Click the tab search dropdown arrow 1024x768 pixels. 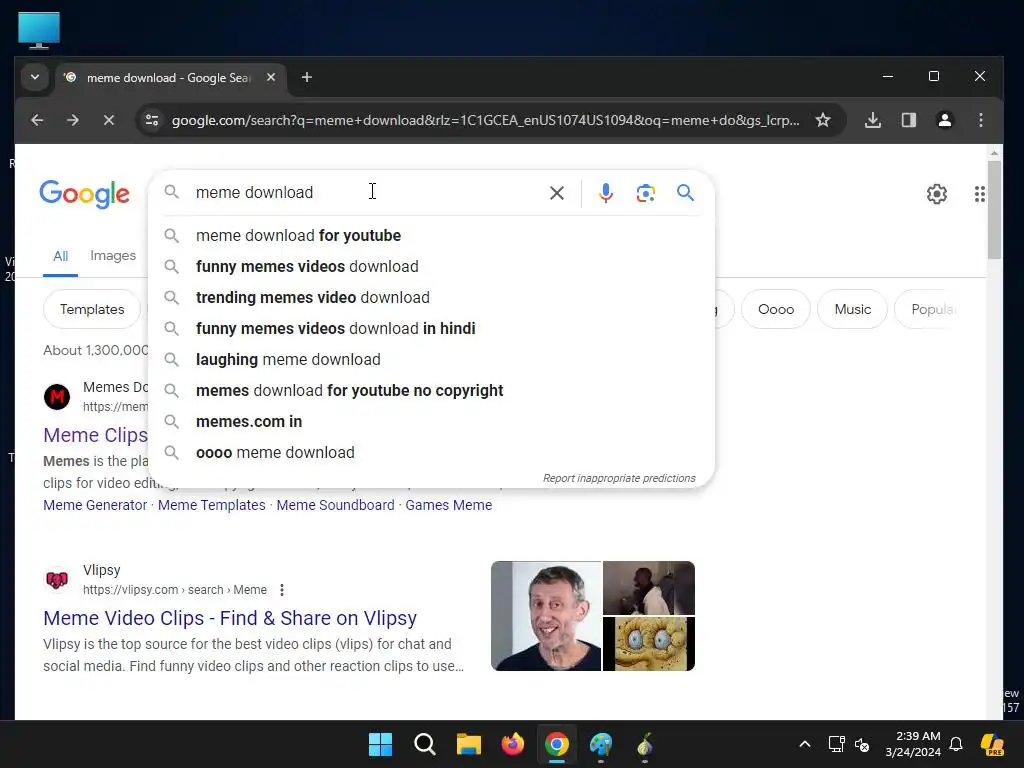[35, 77]
